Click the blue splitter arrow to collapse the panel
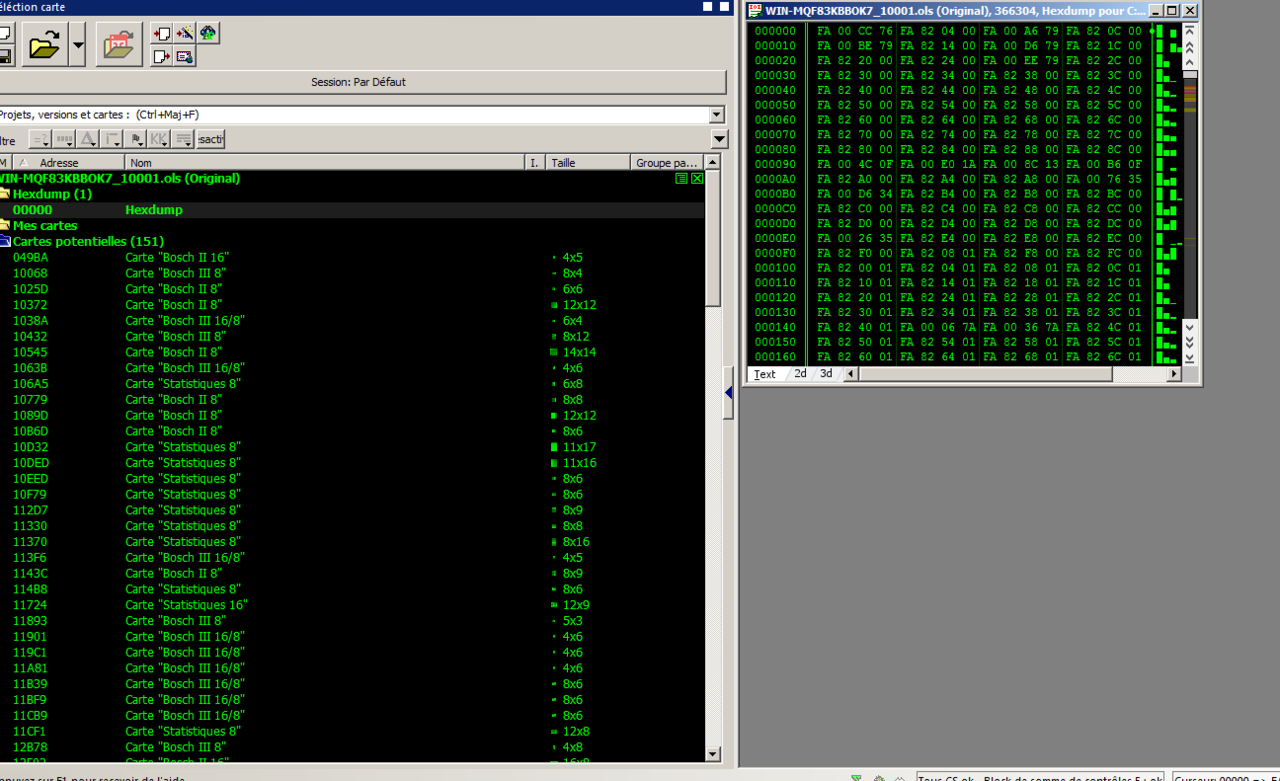The width and height of the screenshot is (1280, 781). pos(729,393)
